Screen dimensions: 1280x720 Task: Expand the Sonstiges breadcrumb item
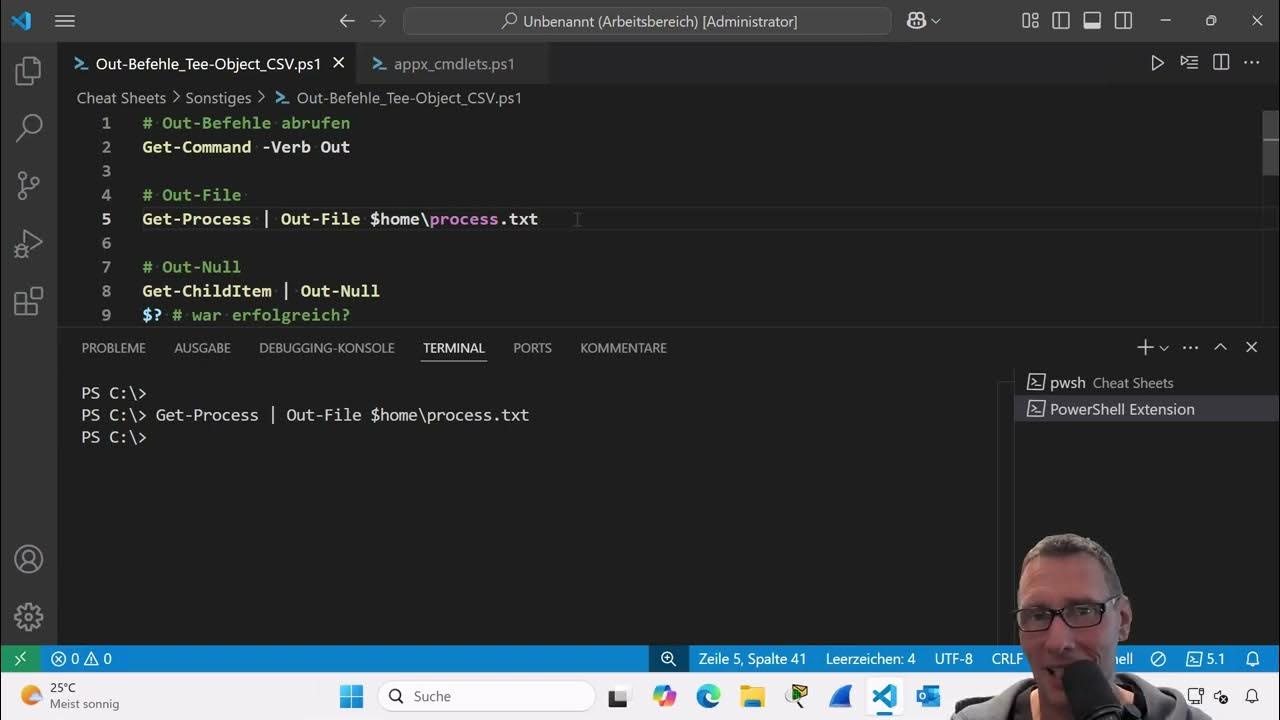coord(218,97)
